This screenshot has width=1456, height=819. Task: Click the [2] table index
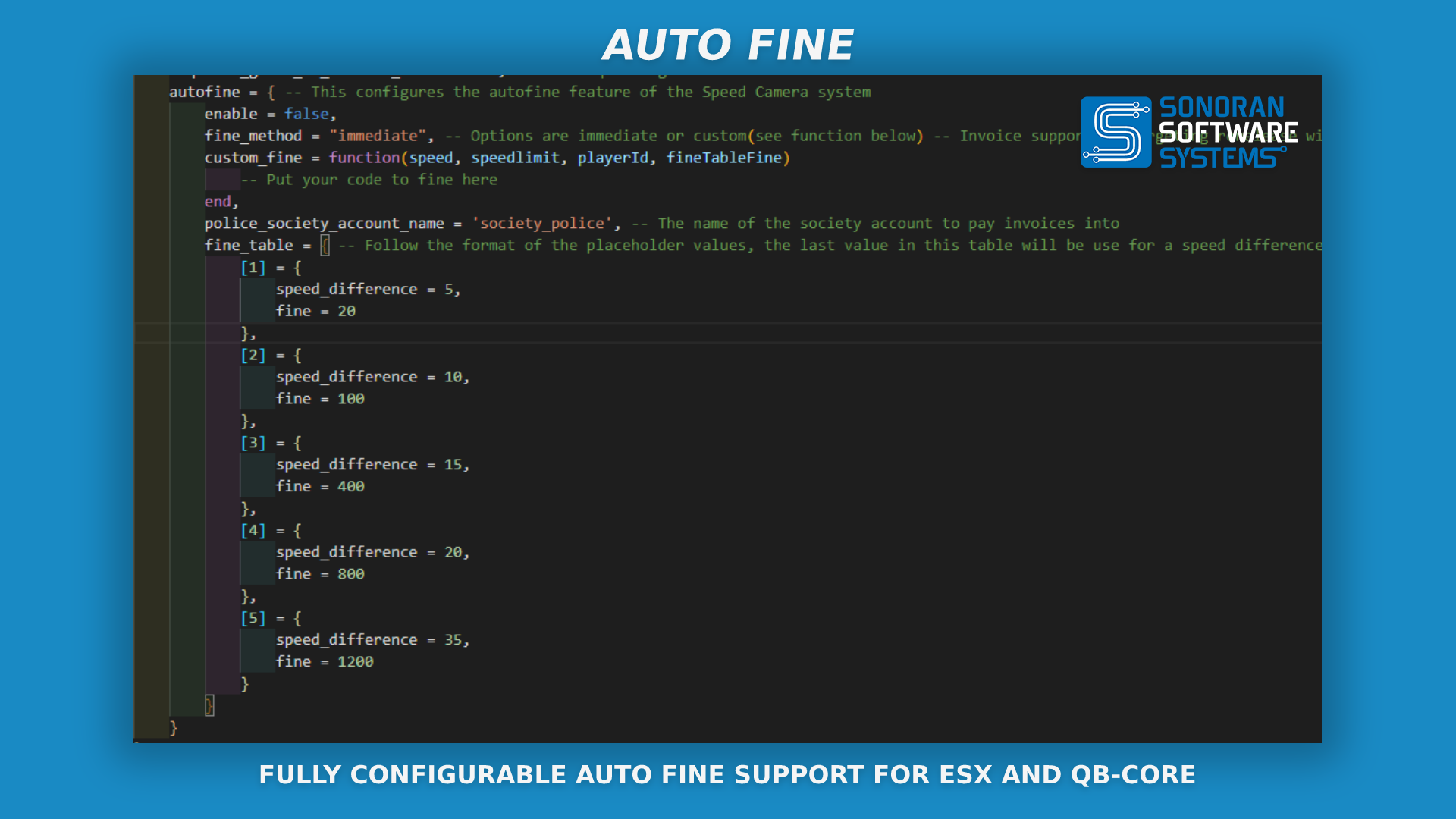point(253,356)
